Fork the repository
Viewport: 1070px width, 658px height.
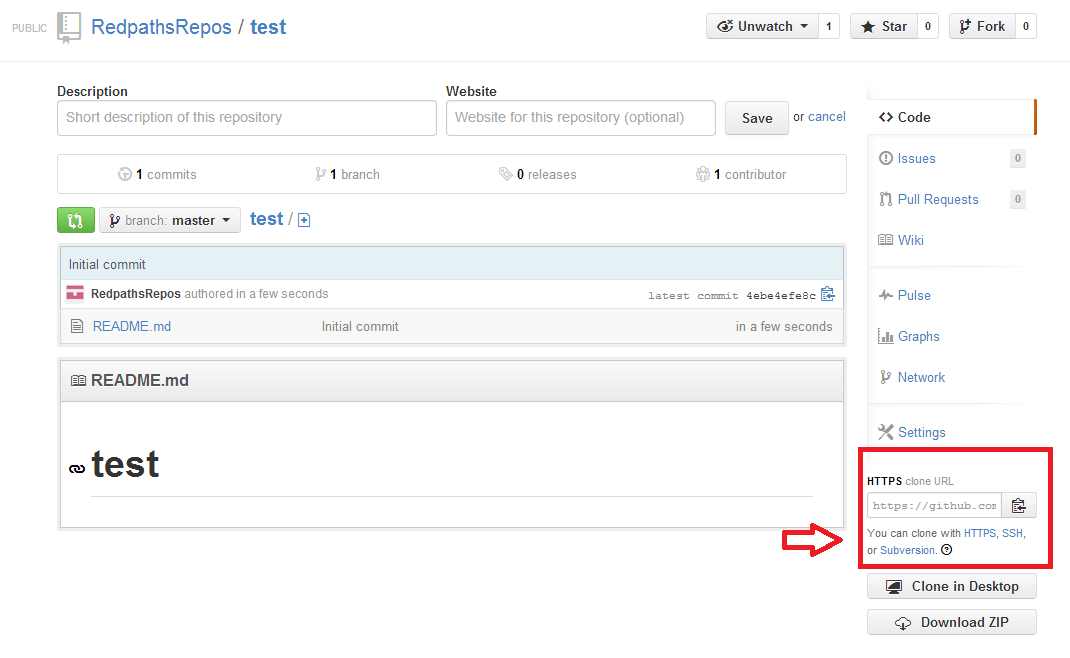982,27
